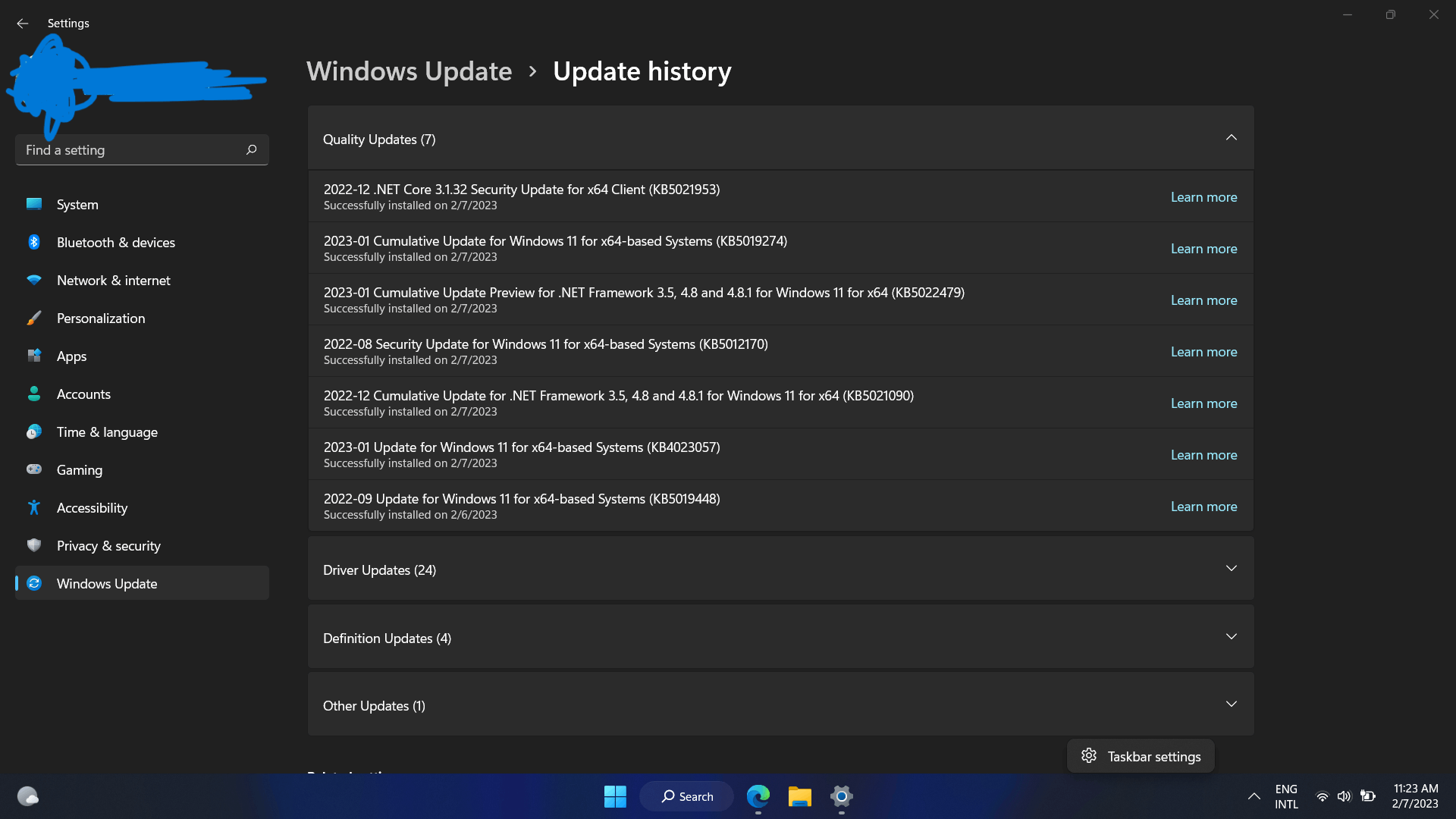The image size is (1456, 819).
Task: Learn more about KB5022479 .NET Framework preview
Action: coord(1203,300)
